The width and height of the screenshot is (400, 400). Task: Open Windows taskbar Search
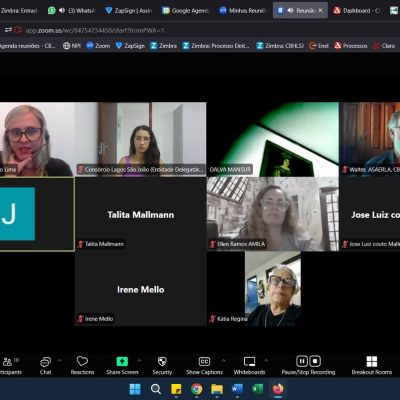pos(156,389)
